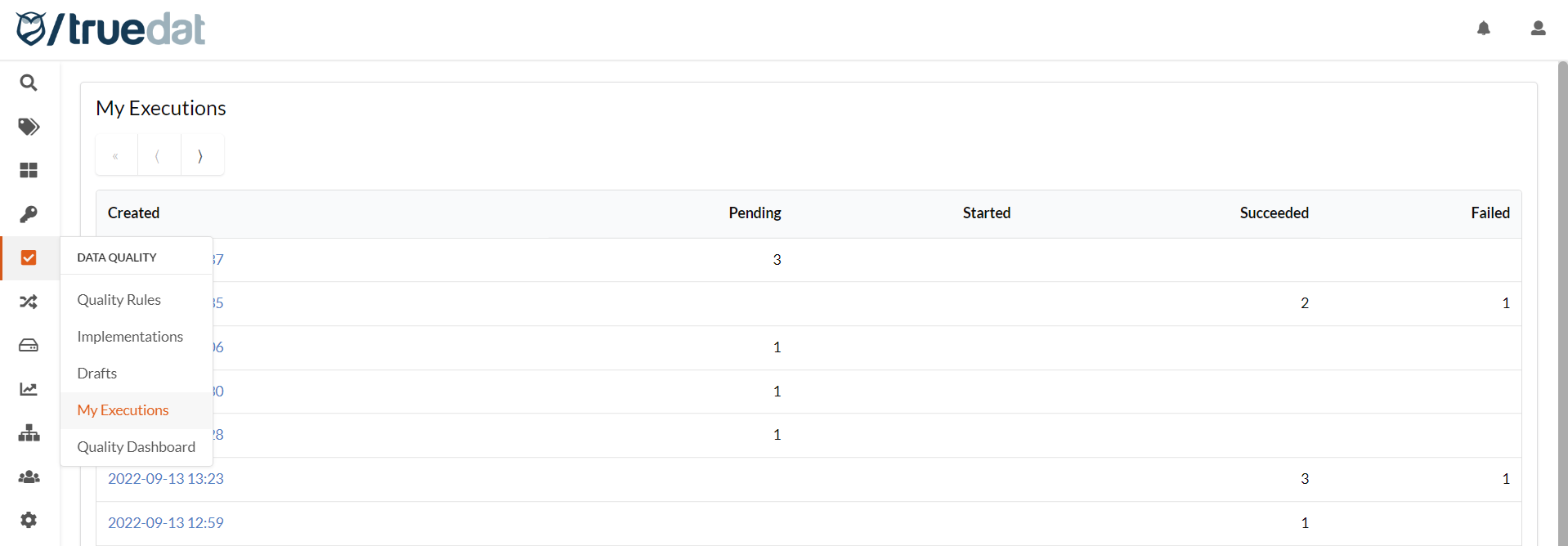The image size is (1568, 546).
Task: Click the grid tiles sidebar icon
Action: pyautogui.click(x=29, y=170)
